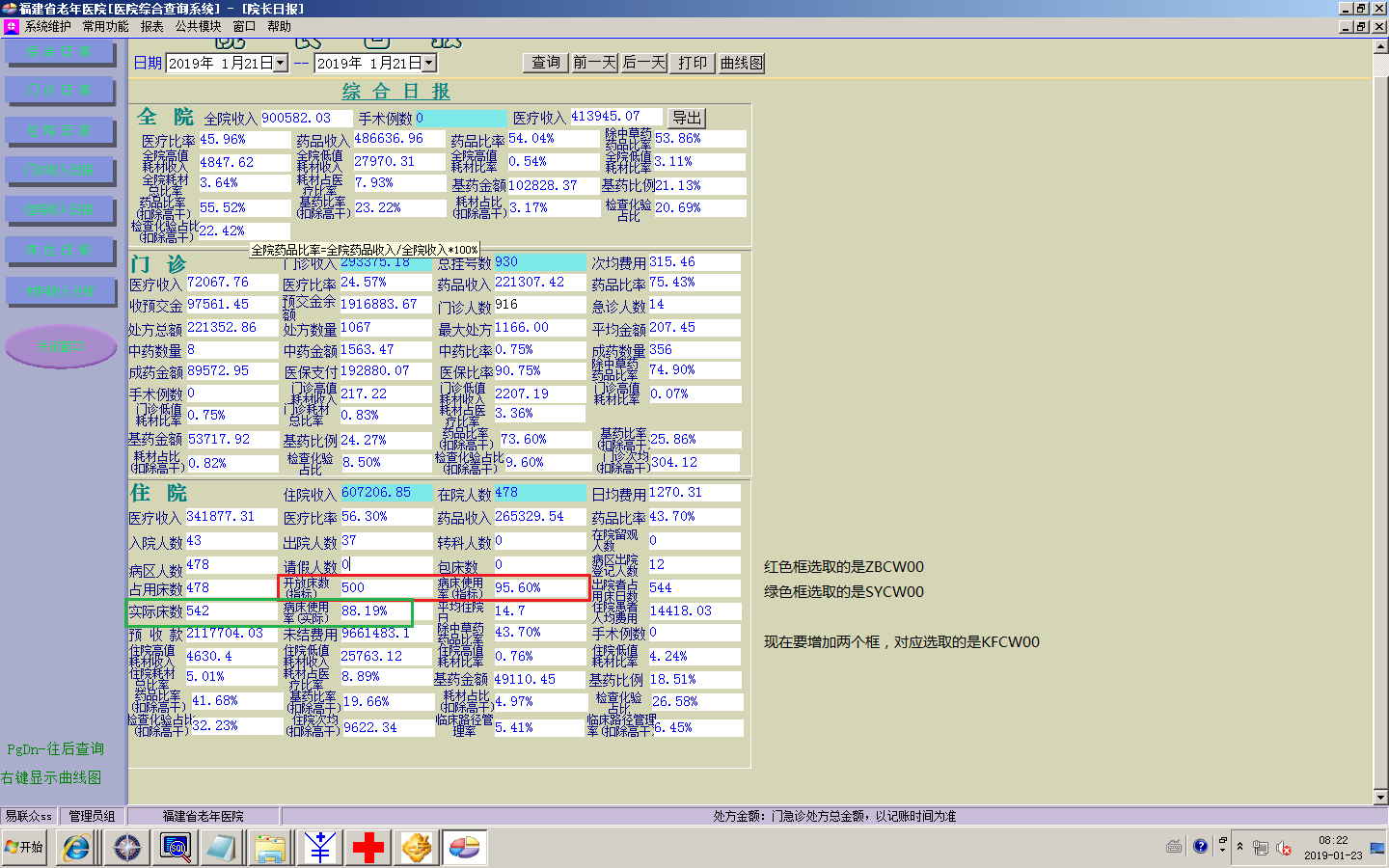The height and width of the screenshot is (868, 1389).
Task: Open the 曲线图 chart button
Action: [742, 63]
